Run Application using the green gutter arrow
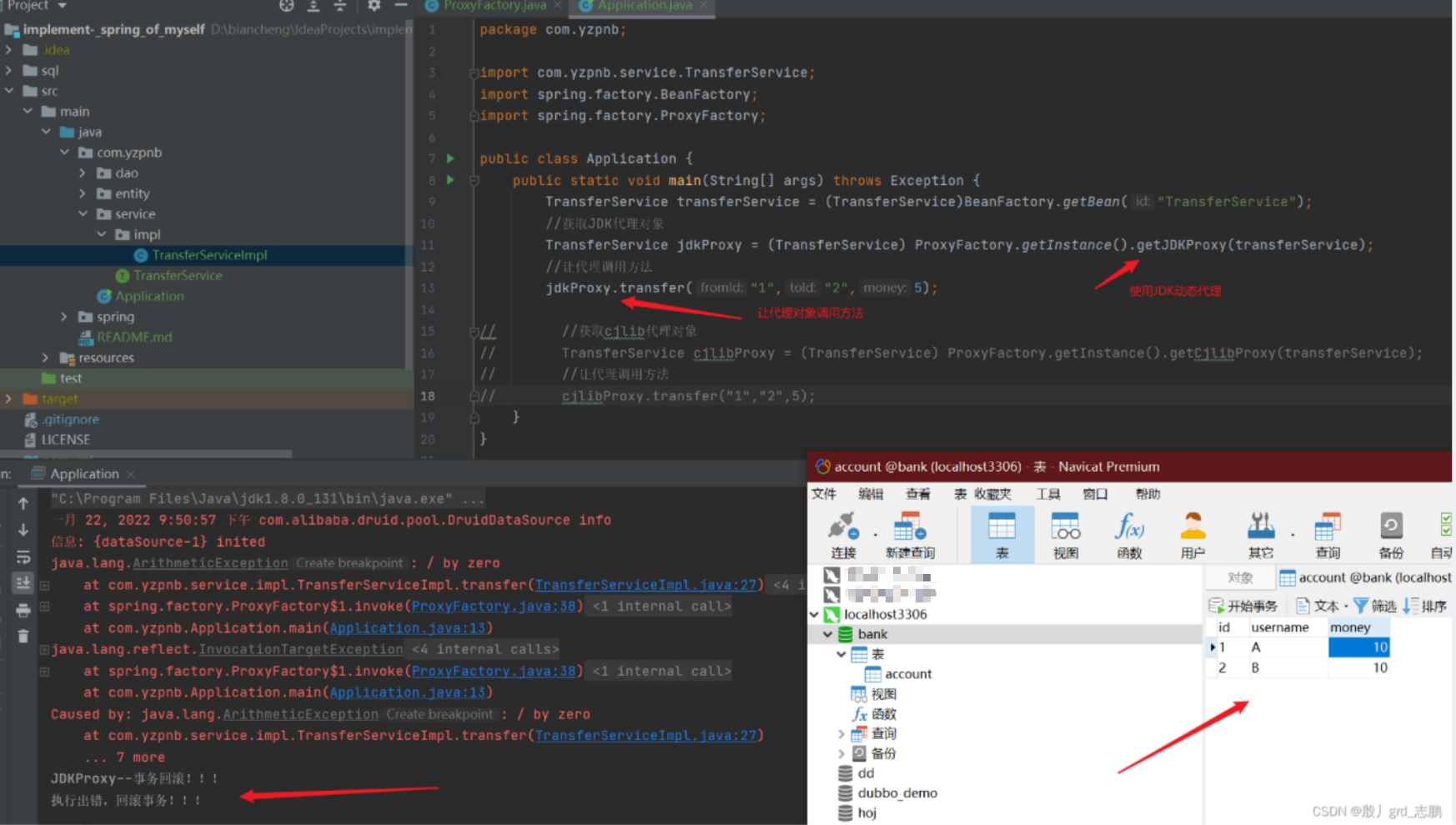 pyautogui.click(x=449, y=158)
